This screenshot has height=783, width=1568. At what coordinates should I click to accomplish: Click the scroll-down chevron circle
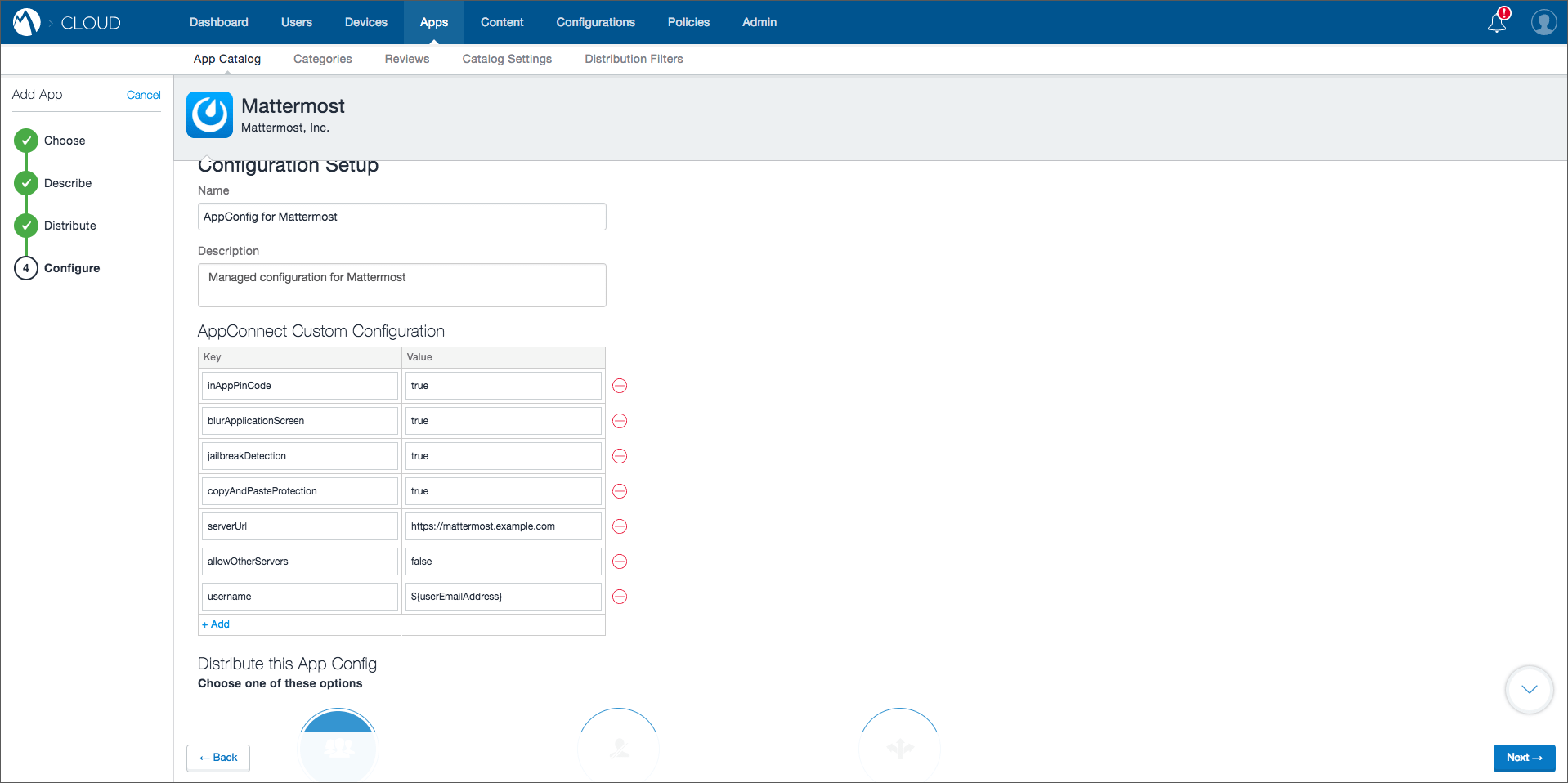(x=1529, y=690)
